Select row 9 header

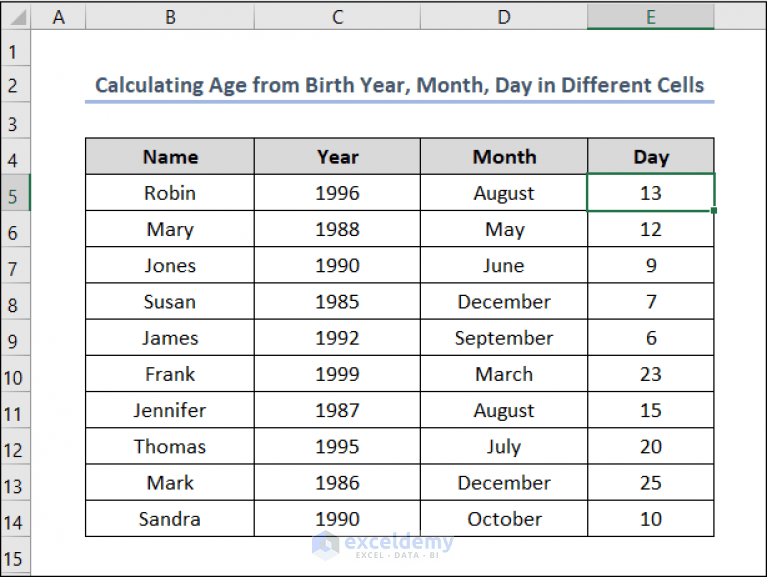(x=15, y=338)
